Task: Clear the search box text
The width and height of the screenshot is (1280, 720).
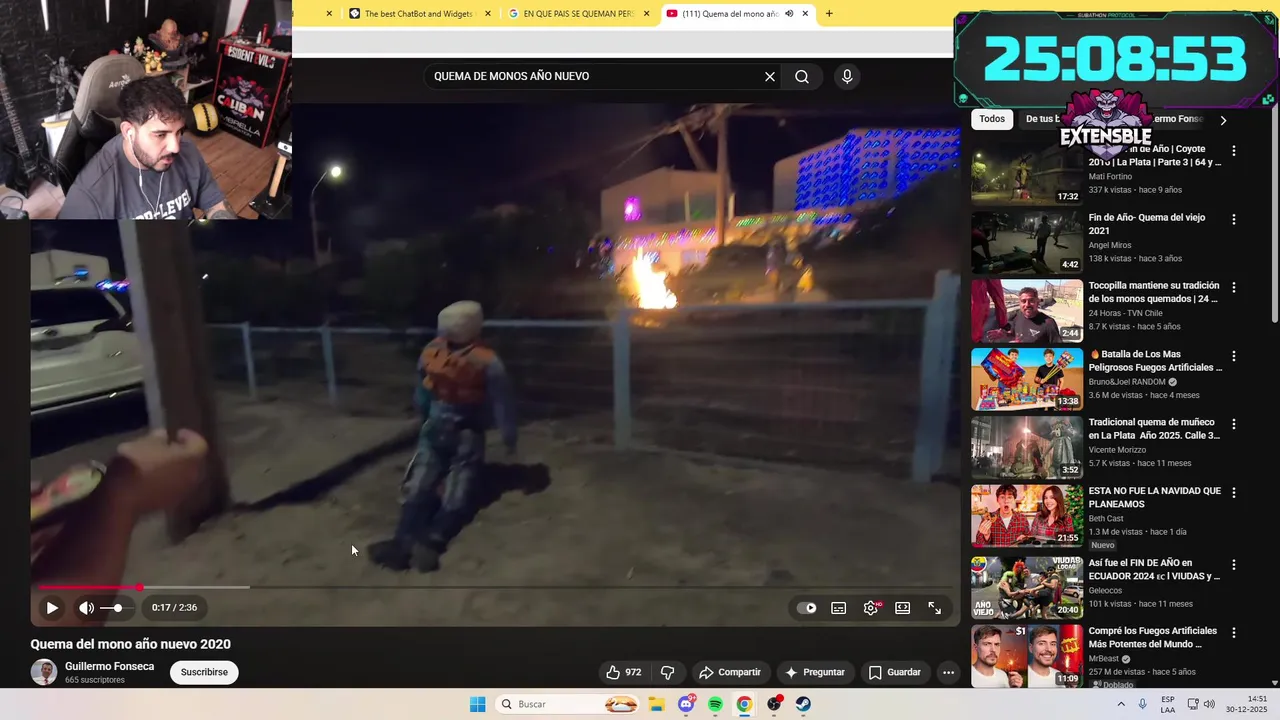Action: coord(770,76)
